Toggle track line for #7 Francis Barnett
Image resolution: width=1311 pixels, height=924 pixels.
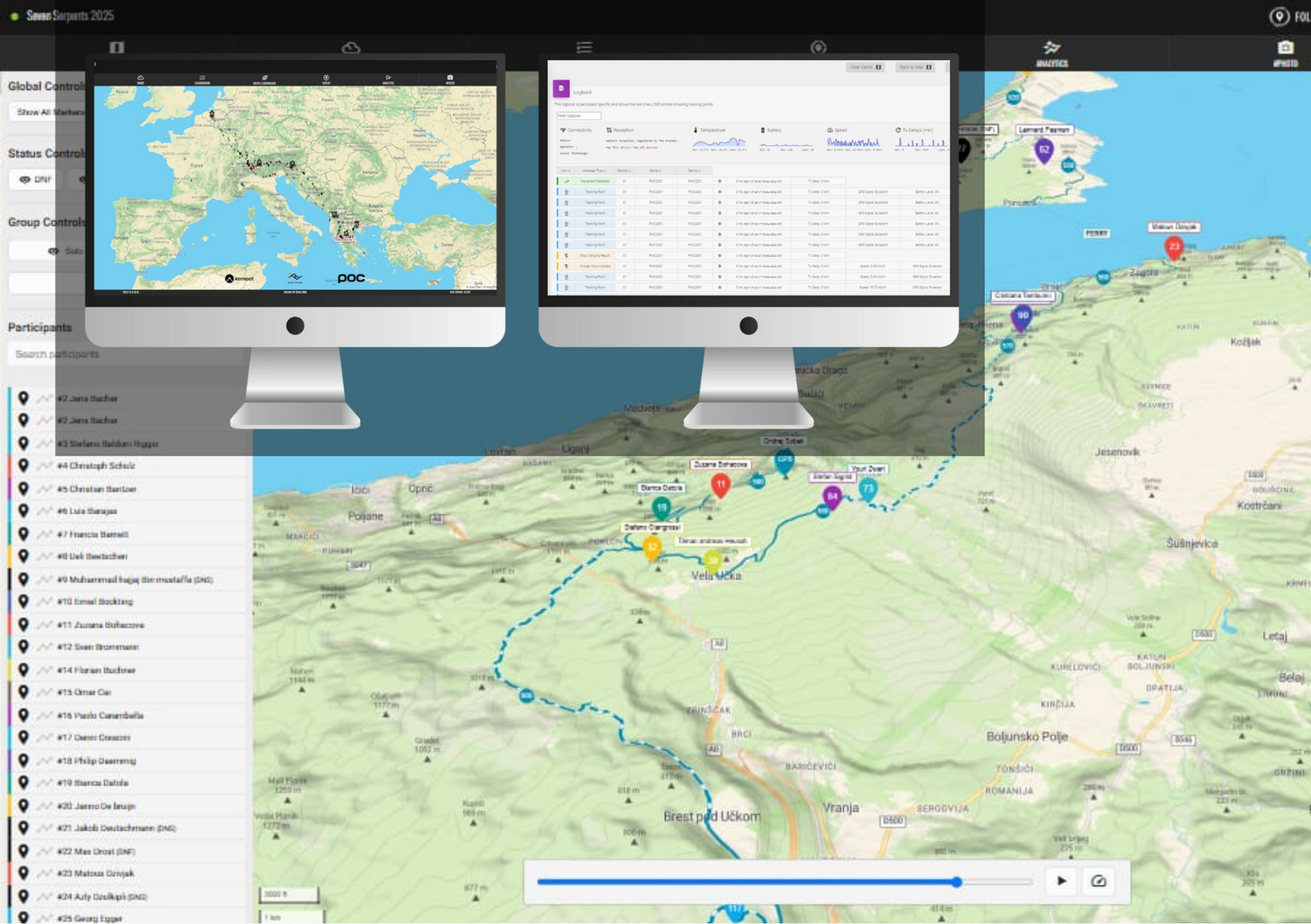[x=45, y=534]
